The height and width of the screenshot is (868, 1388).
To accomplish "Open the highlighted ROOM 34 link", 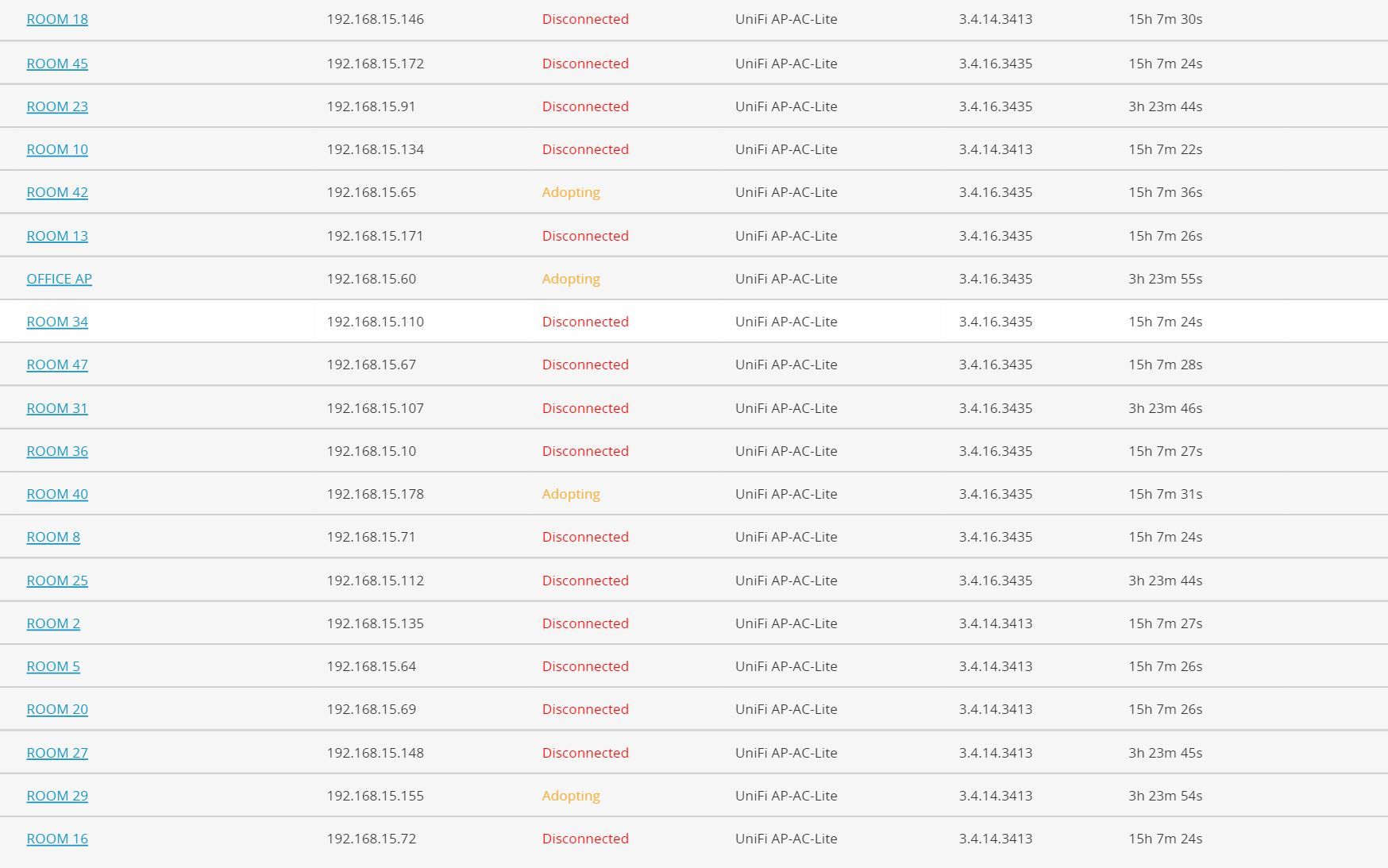I will point(57,322).
